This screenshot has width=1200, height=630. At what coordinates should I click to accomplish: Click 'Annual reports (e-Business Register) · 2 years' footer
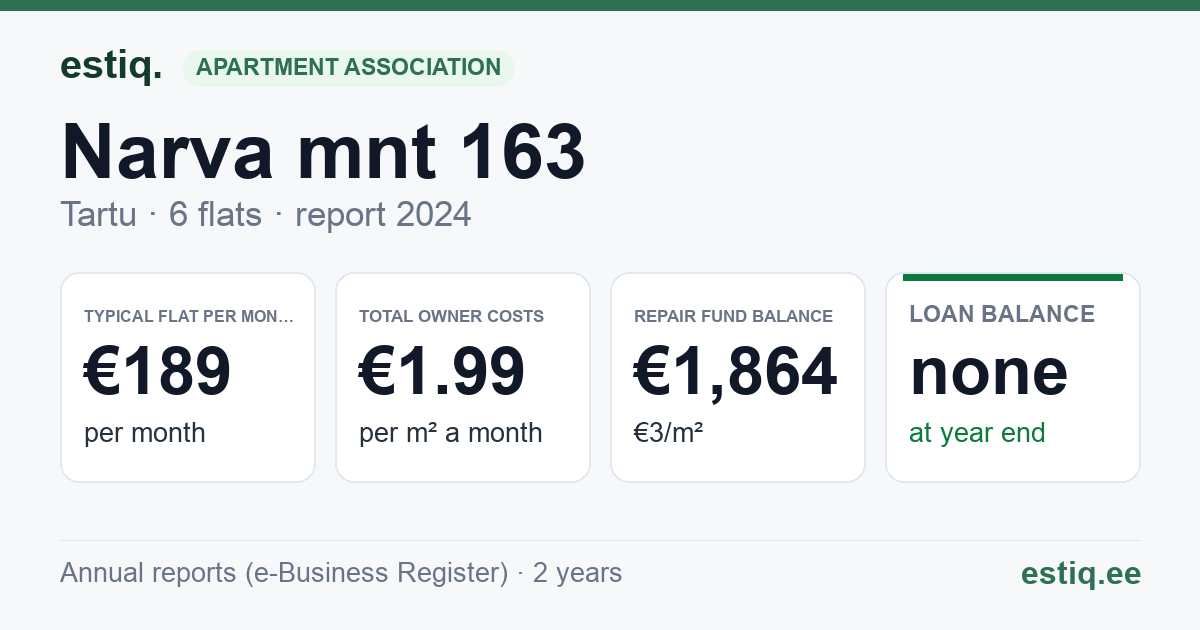(341, 573)
